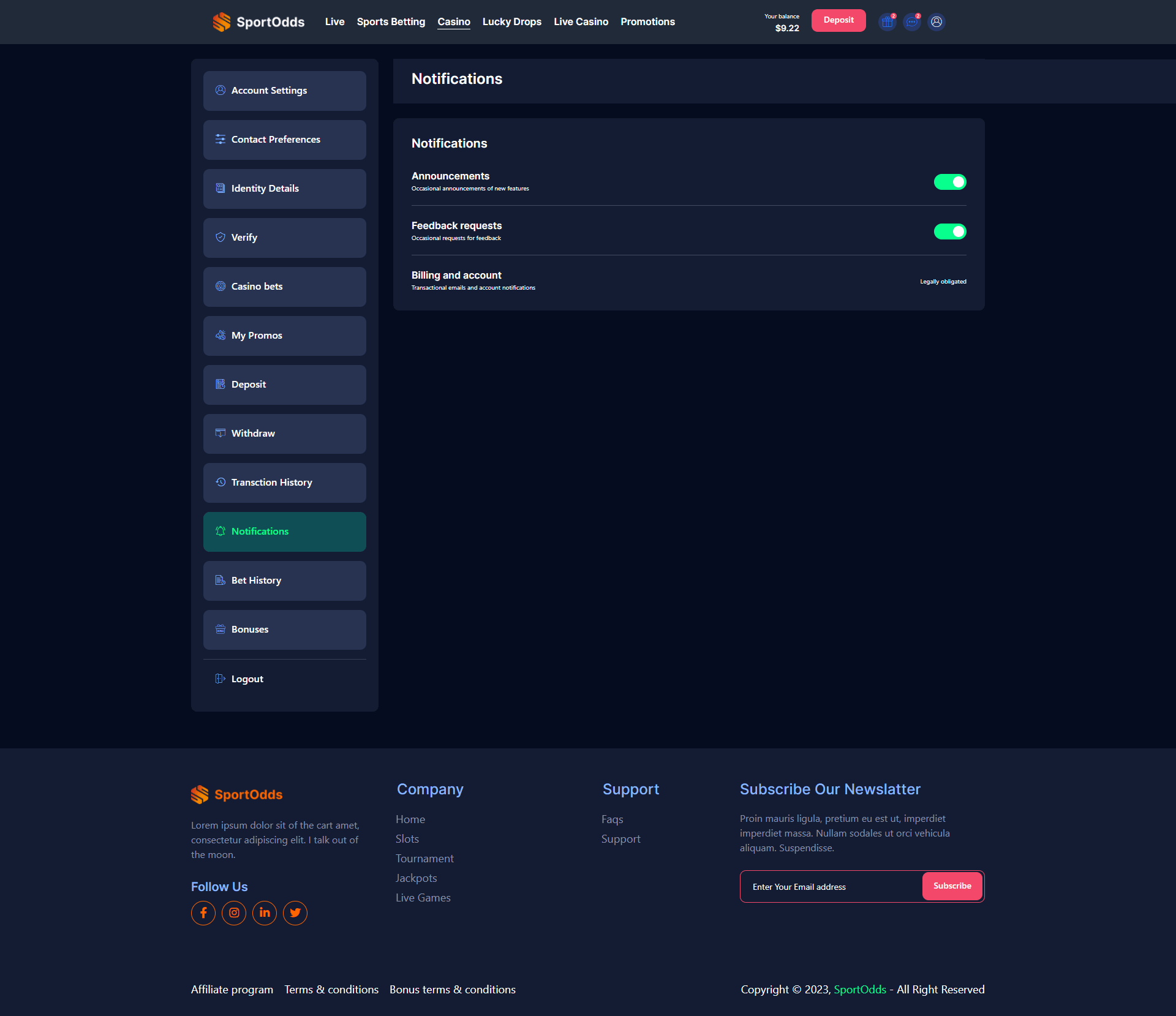Open the LinkedIn social icon
Screen dimensions: 1176x1016
[265, 913]
